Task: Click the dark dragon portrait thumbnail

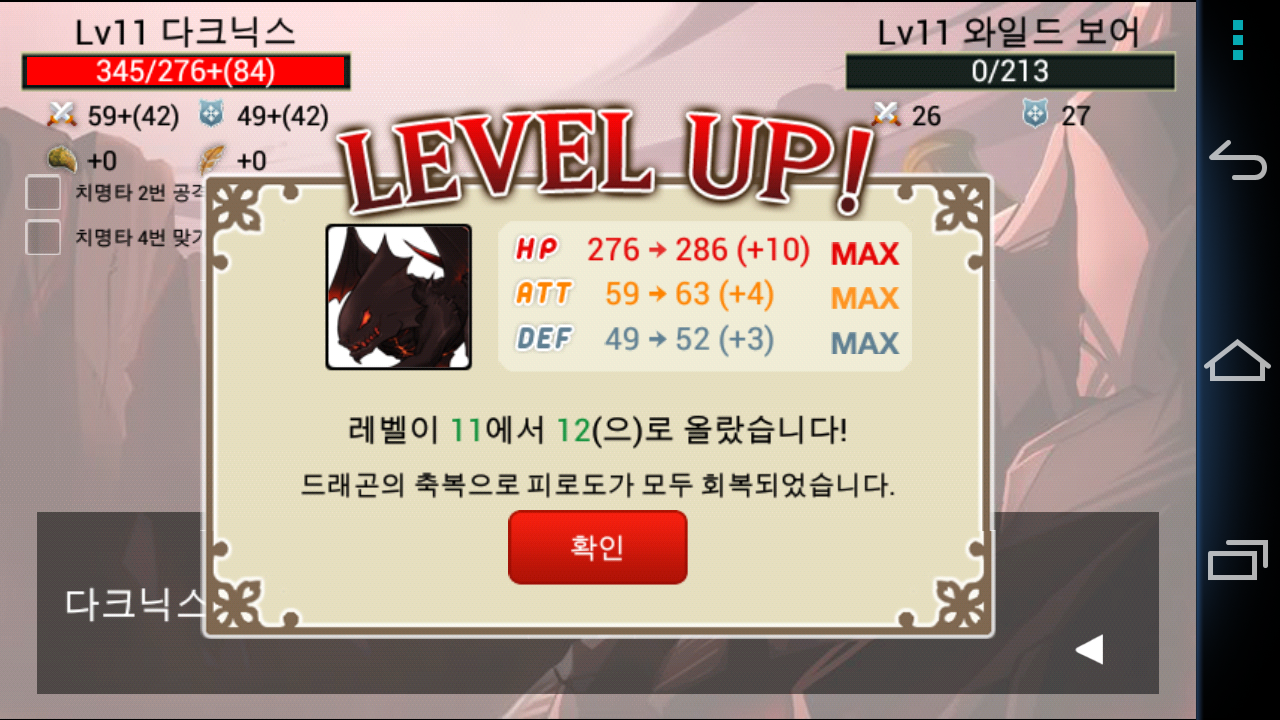Action: pos(398,297)
